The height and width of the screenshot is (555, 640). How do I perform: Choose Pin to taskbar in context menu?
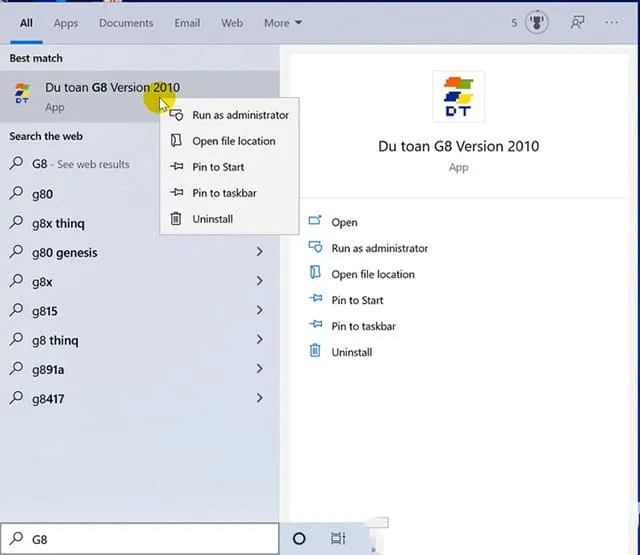229,193
